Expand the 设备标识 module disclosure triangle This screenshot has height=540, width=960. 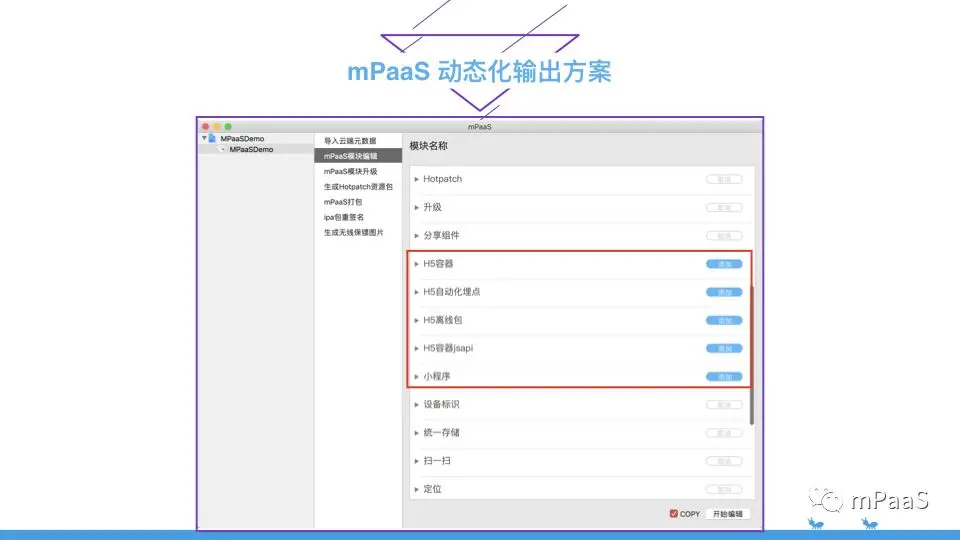point(416,405)
